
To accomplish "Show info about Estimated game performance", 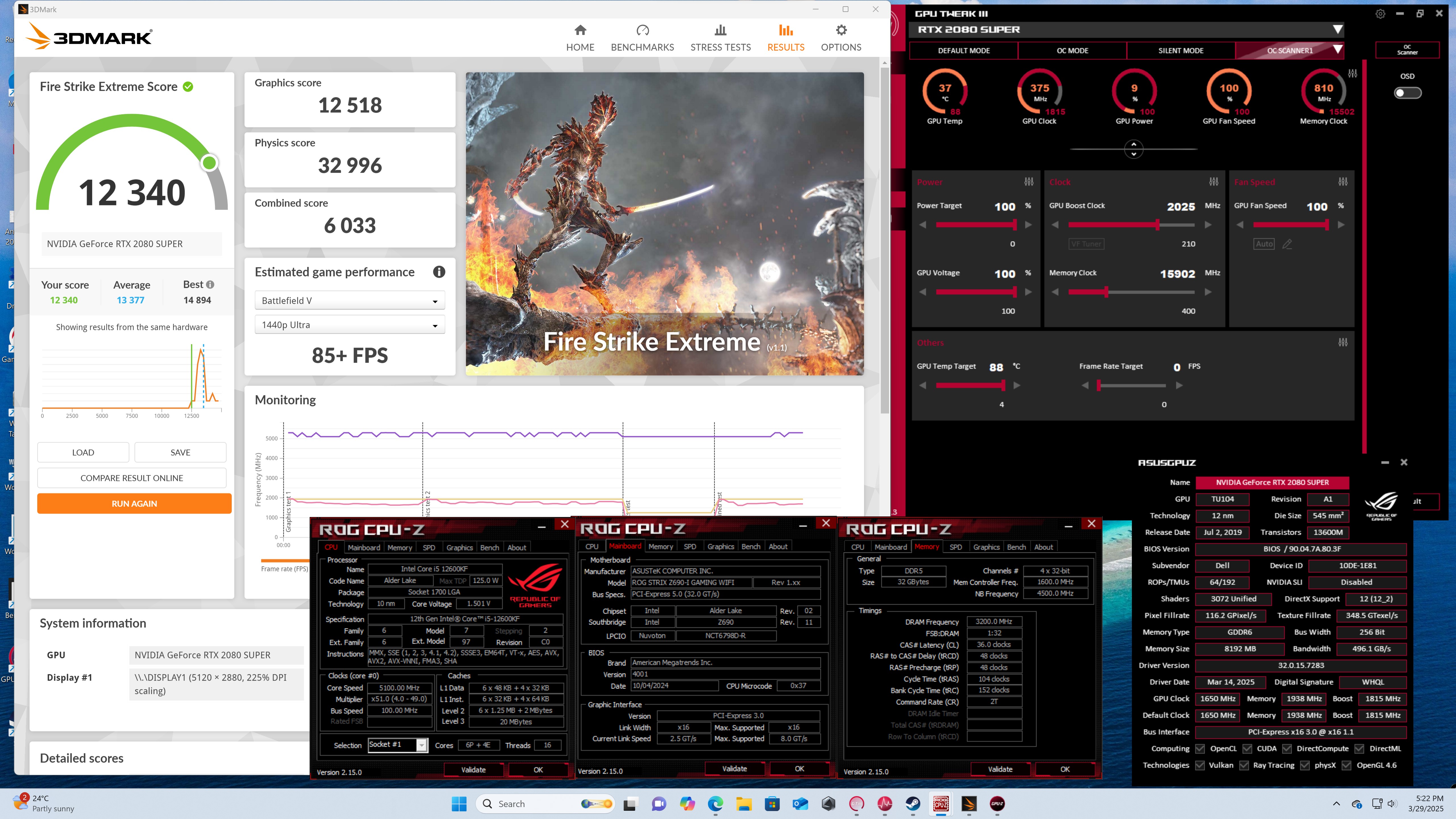I will click(x=439, y=272).
